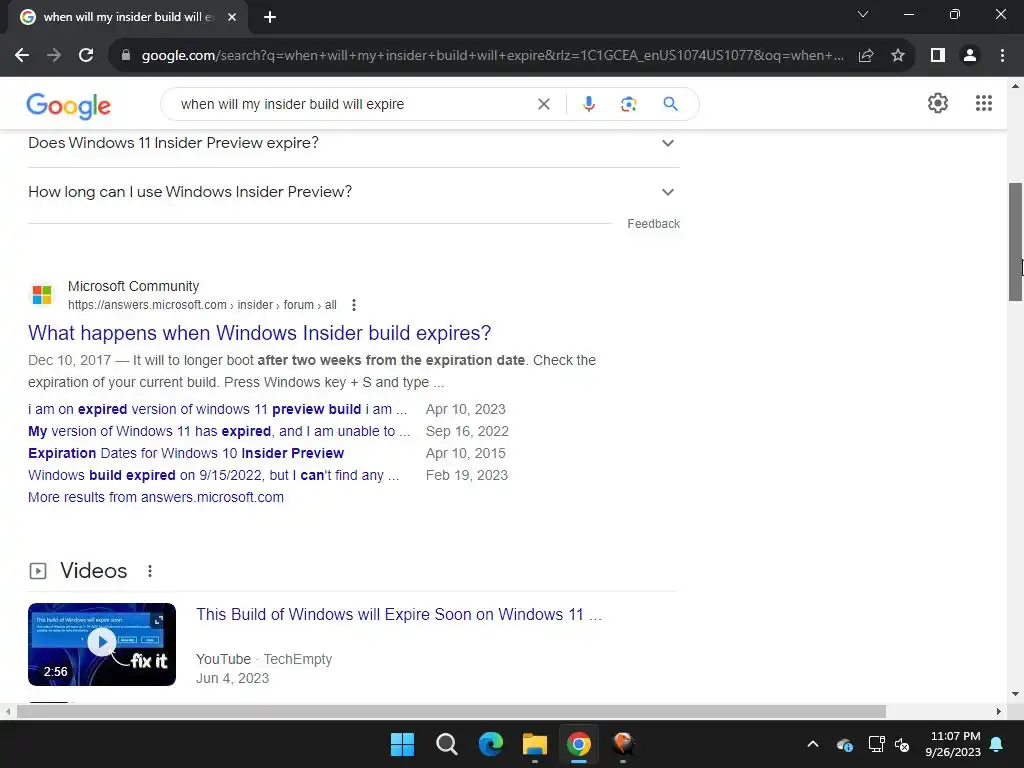Image resolution: width=1024 pixels, height=768 pixels.
Task: Show hidden system tray icons
Action: 812,744
